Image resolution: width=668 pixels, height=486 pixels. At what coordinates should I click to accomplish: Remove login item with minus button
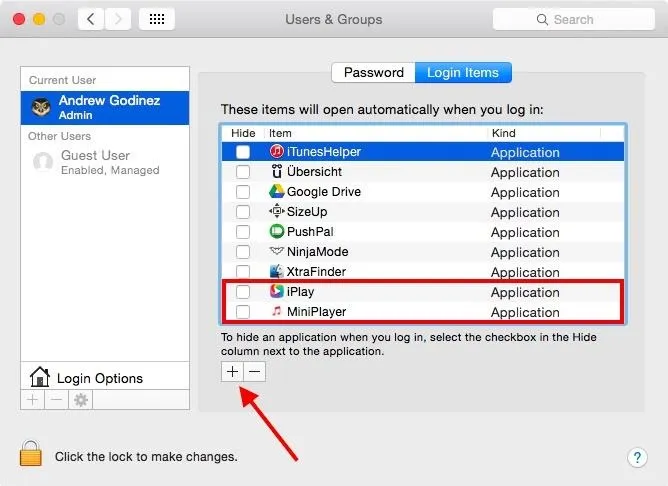pyautogui.click(x=255, y=372)
